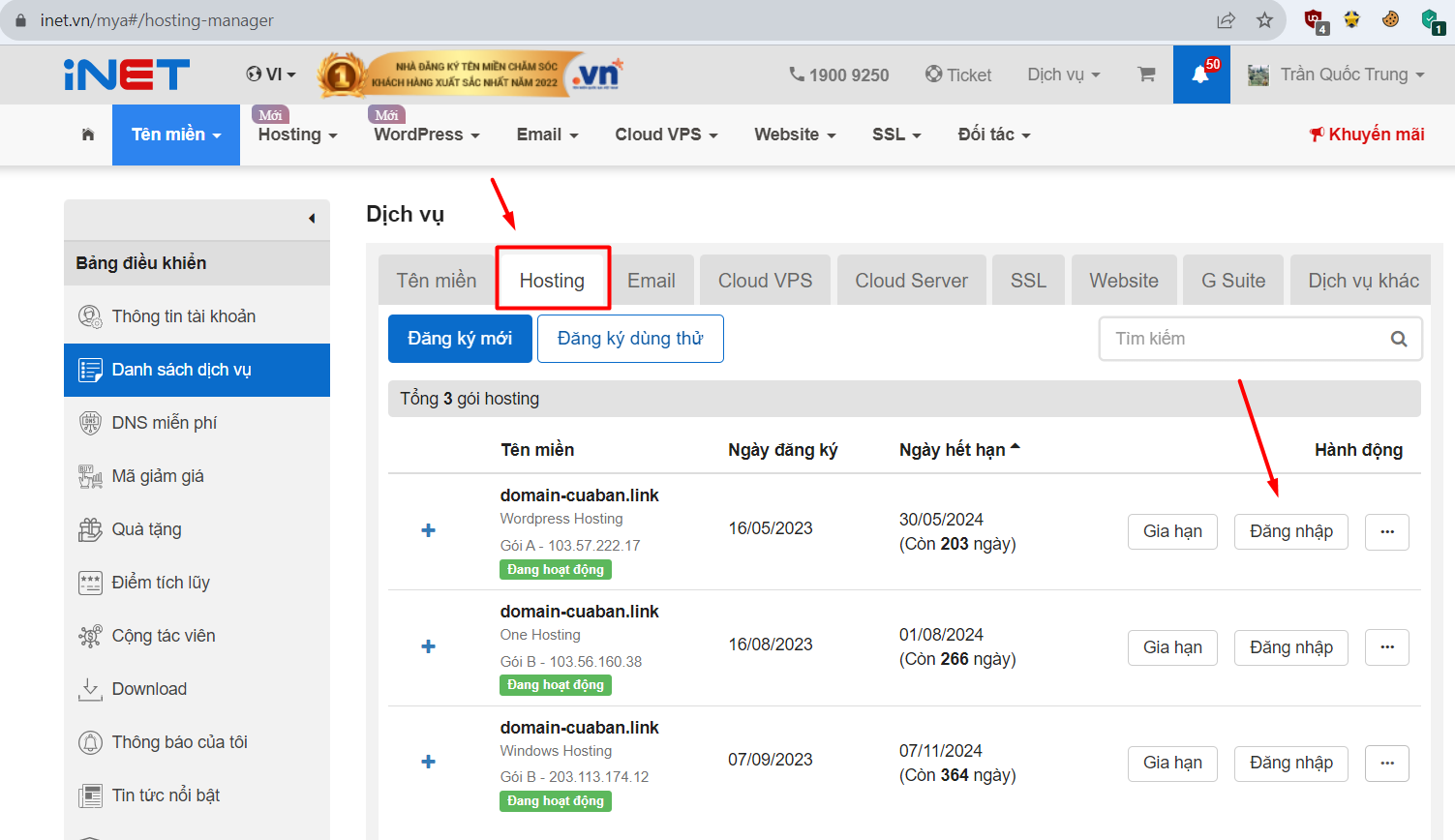Click the Thông báo của tôi bell icon
The height and width of the screenshot is (840, 1455).
[90, 742]
